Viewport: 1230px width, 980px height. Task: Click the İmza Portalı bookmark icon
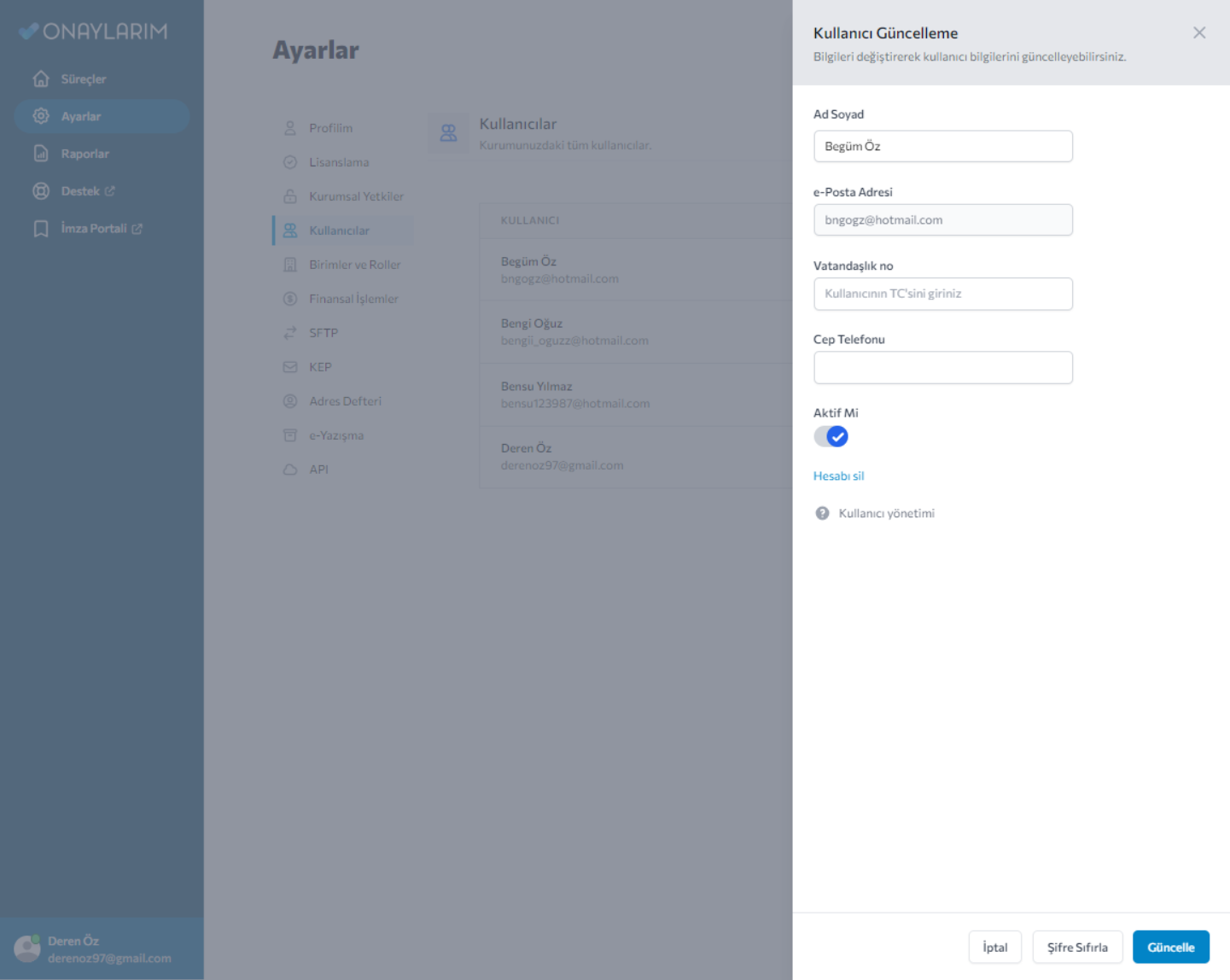[x=41, y=229]
